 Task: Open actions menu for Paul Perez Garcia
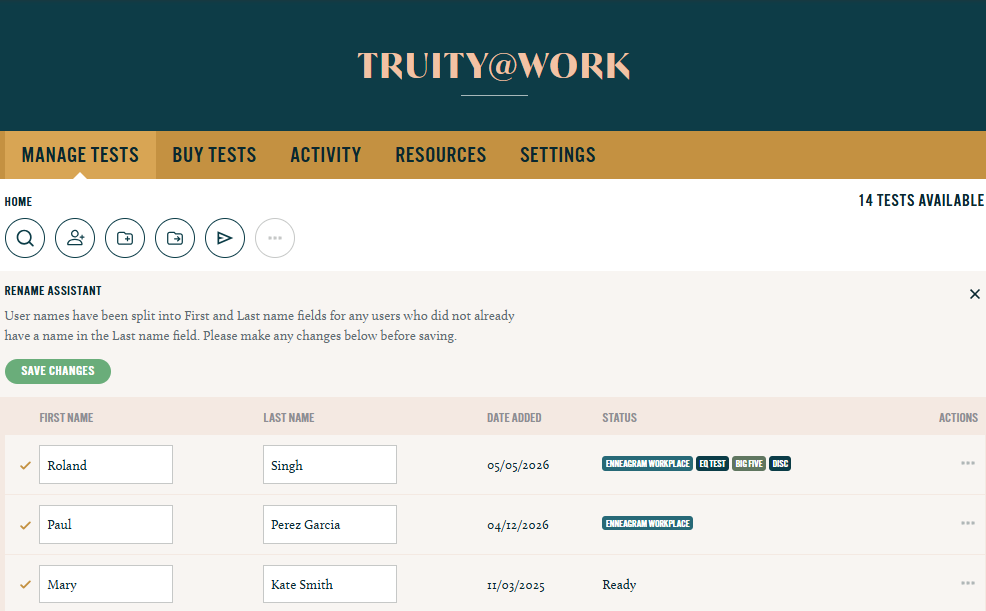coord(968,523)
